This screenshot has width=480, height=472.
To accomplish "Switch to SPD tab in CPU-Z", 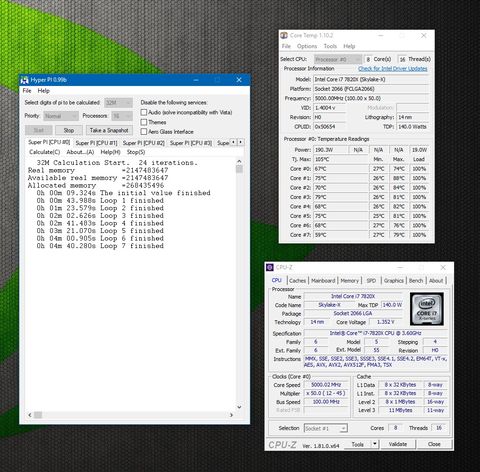I will click(x=371, y=281).
